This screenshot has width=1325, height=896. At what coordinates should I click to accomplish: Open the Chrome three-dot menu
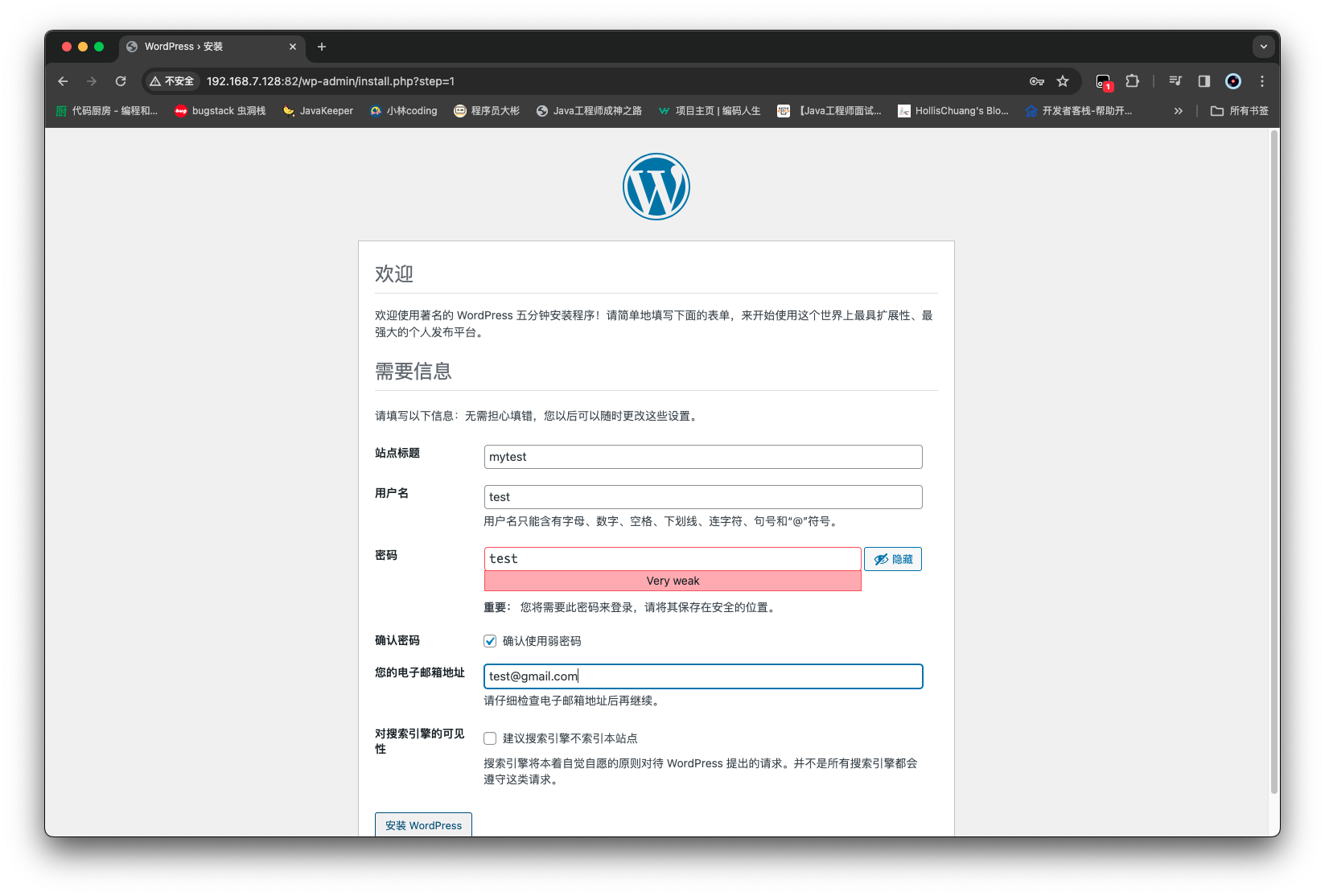point(1262,81)
